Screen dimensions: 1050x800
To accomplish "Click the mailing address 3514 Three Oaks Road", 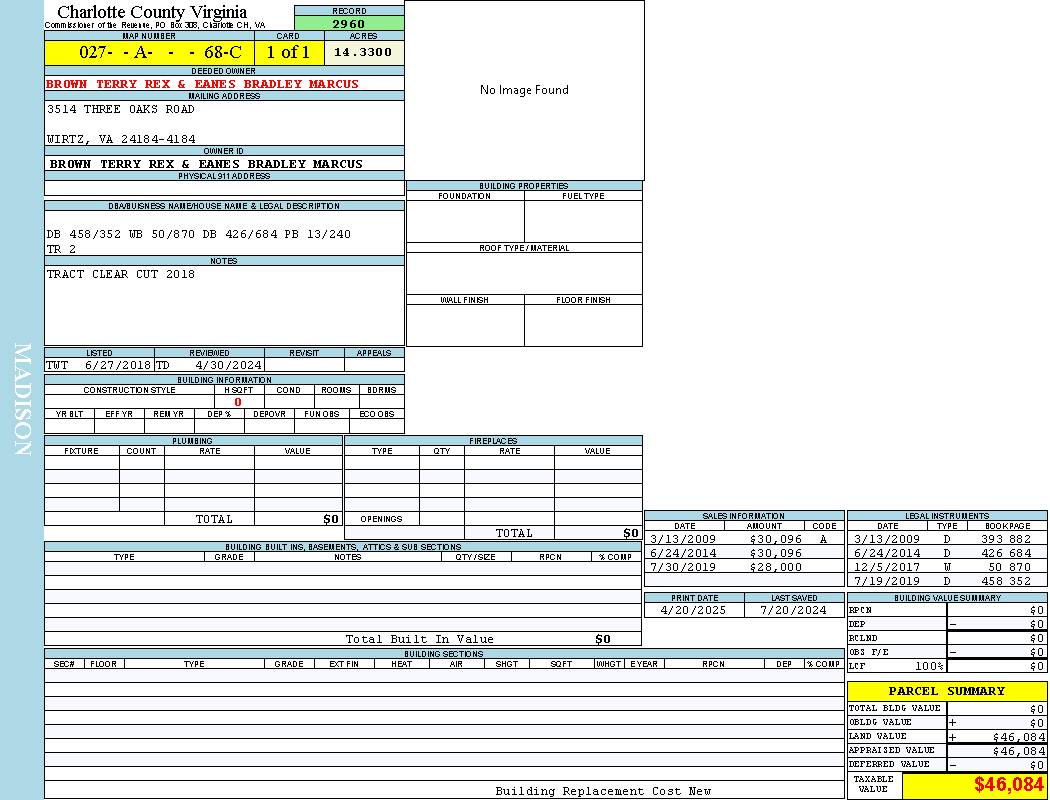I will (121, 109).
